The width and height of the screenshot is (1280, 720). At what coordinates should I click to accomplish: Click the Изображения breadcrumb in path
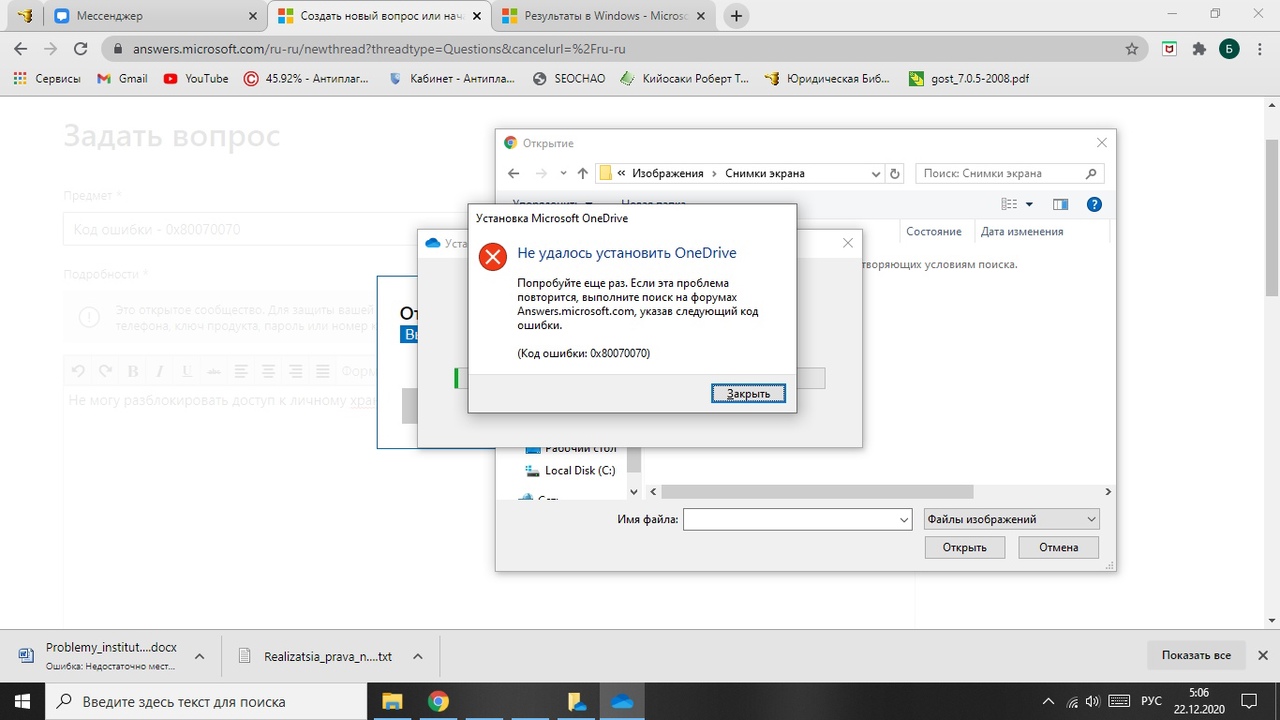click(x=667, y=173)
